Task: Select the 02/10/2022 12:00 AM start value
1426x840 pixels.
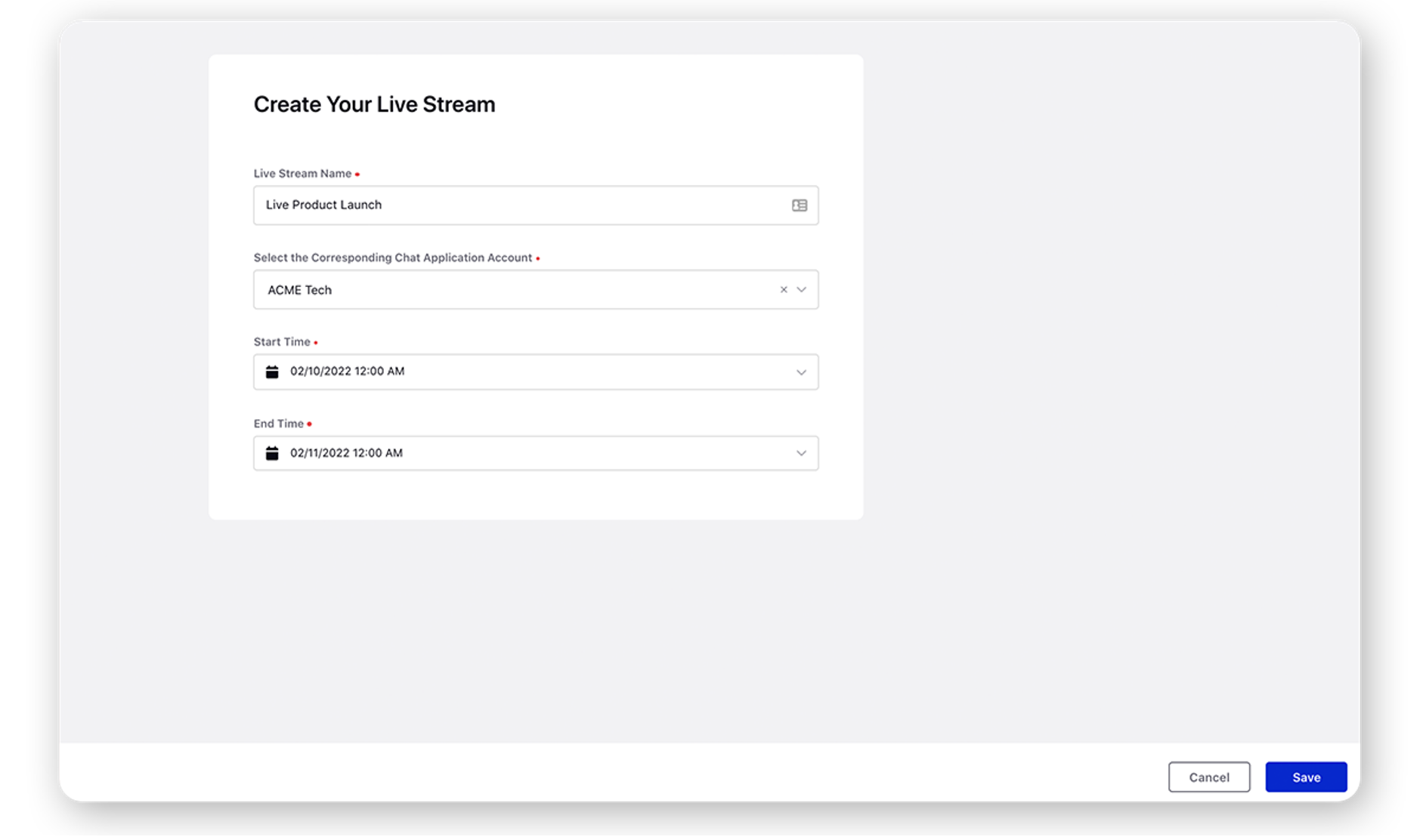Action: point(348,372)
